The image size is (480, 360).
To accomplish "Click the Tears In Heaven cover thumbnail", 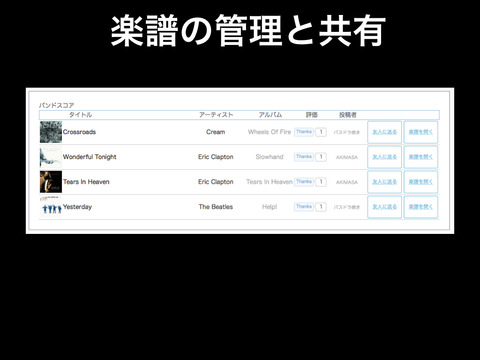I will (51, 182).
